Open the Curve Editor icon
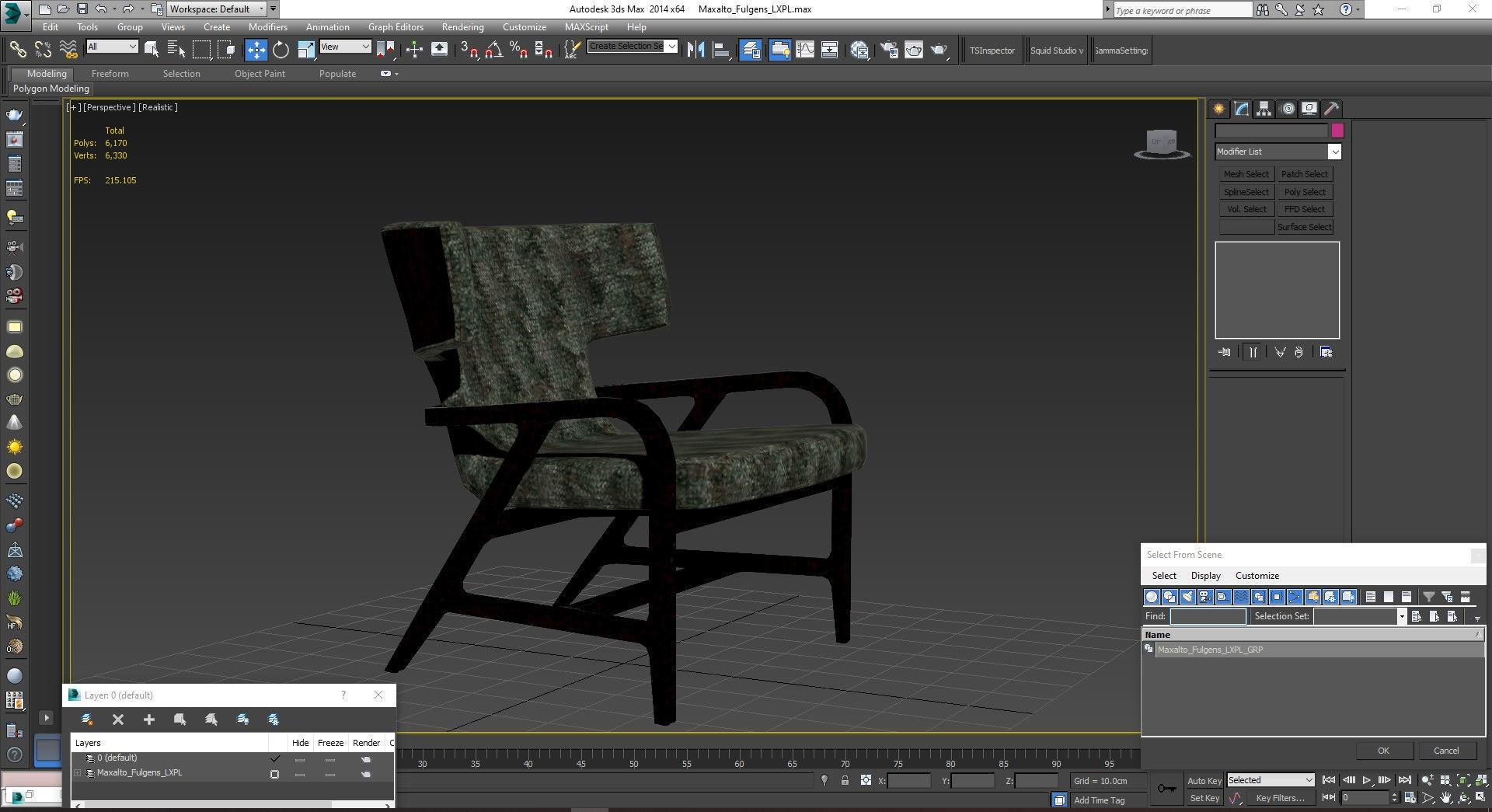Screen dimensions: 1492x812 (805, 50)
